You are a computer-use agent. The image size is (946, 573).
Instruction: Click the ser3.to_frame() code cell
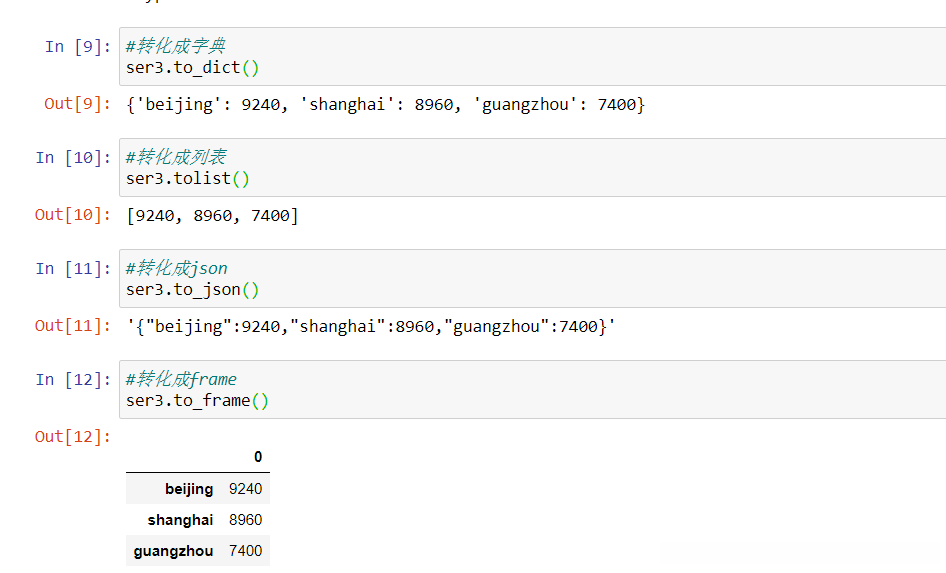tap(530, 390)
